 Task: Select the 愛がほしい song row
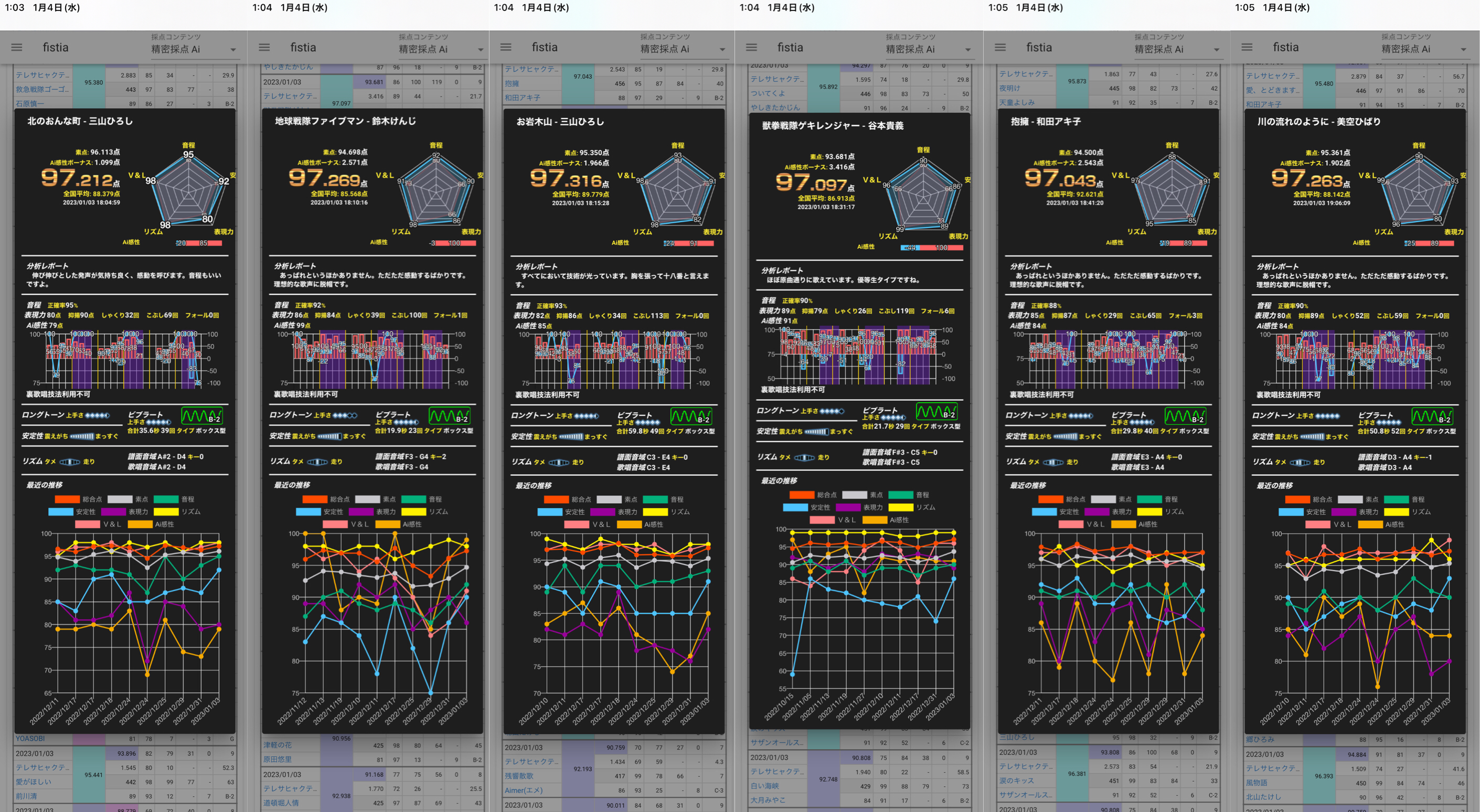tap(34, 782)
